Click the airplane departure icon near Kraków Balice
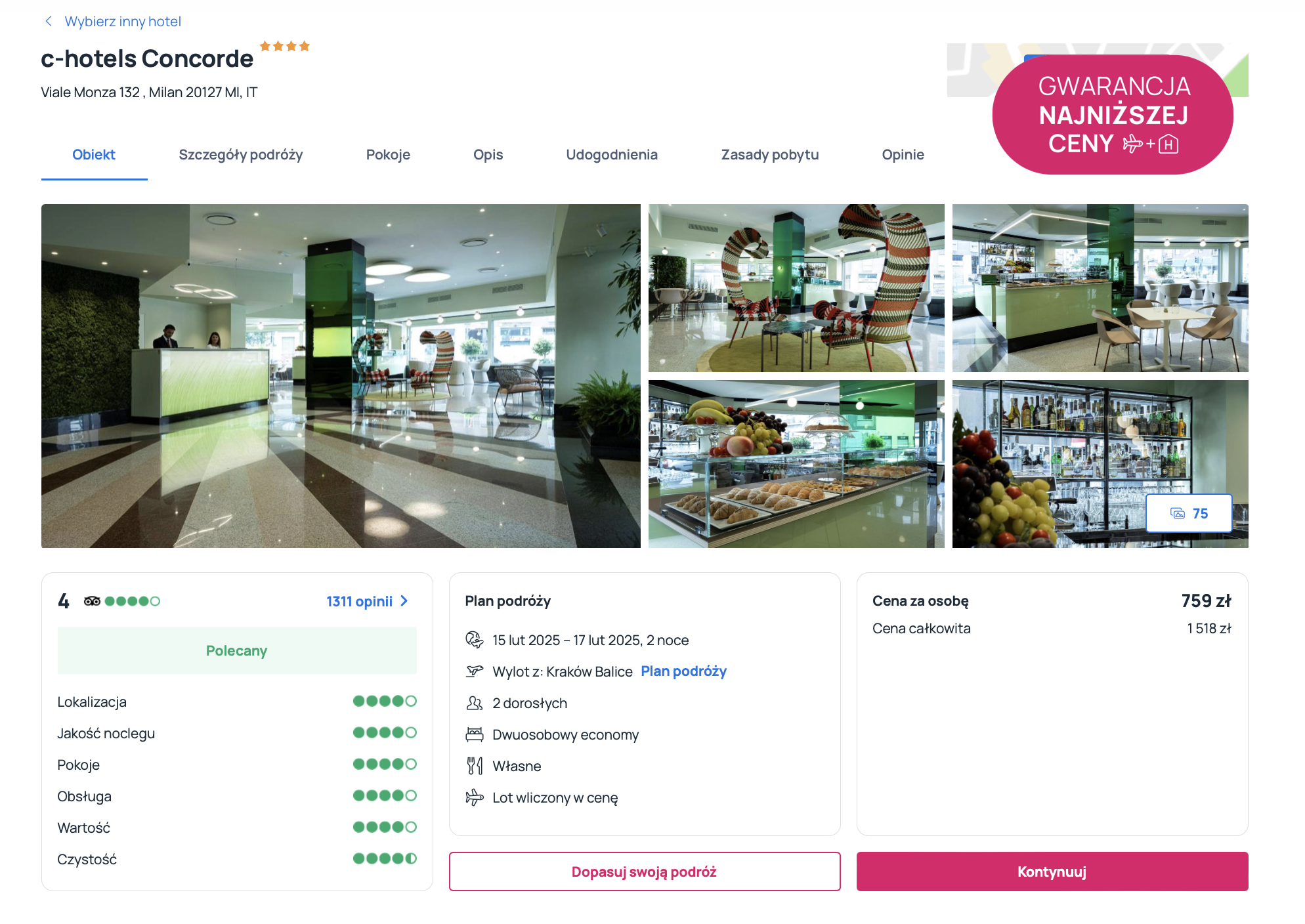The height and width of the screenshot is (924, 1305). coord(474,671)
